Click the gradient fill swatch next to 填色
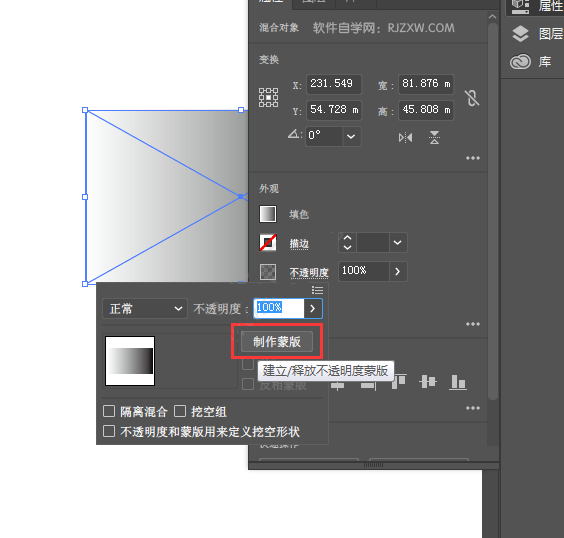Viewport: 564px width, 538px height. click(x=268, y=214)
